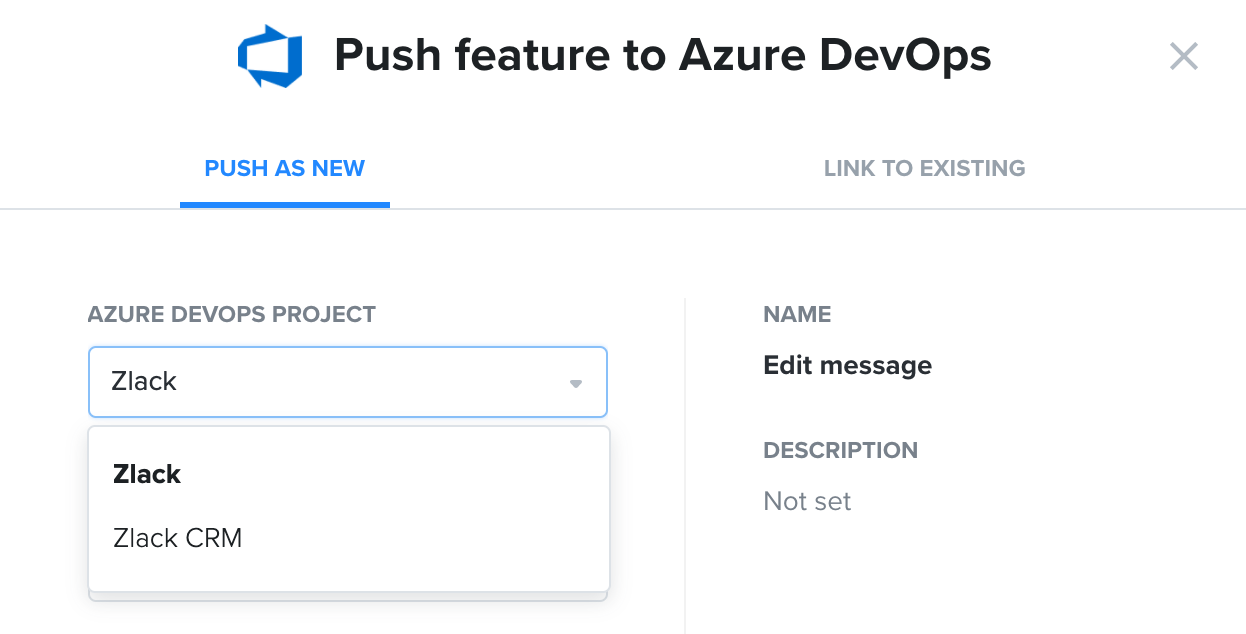The image size is (1246, 634).
Task: Click empty space below Zlack CRM in the list
Action: [347, 575]
